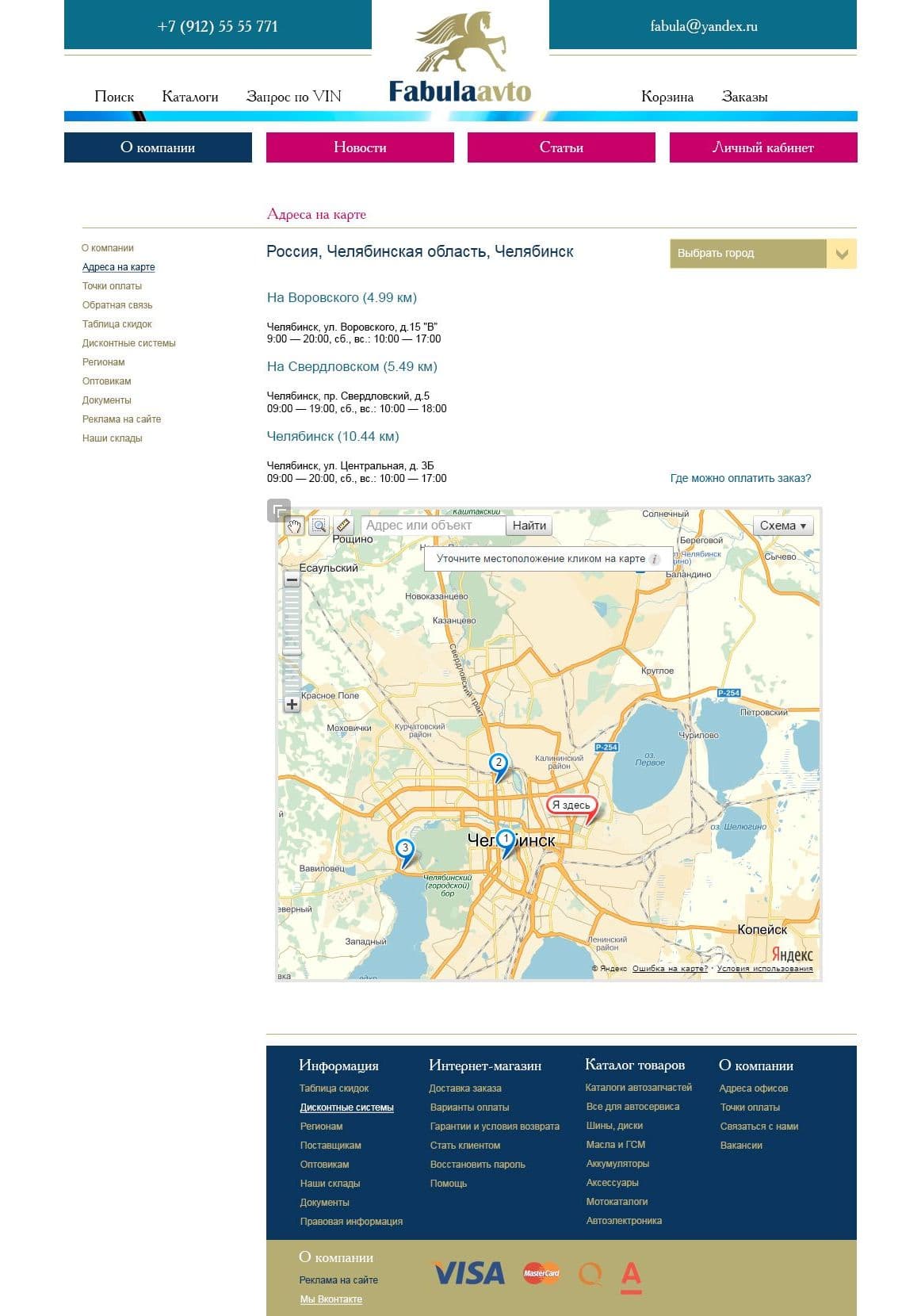Zoom in with the map plus button
The image size is (921, 1316).
(x=292, y=704)
